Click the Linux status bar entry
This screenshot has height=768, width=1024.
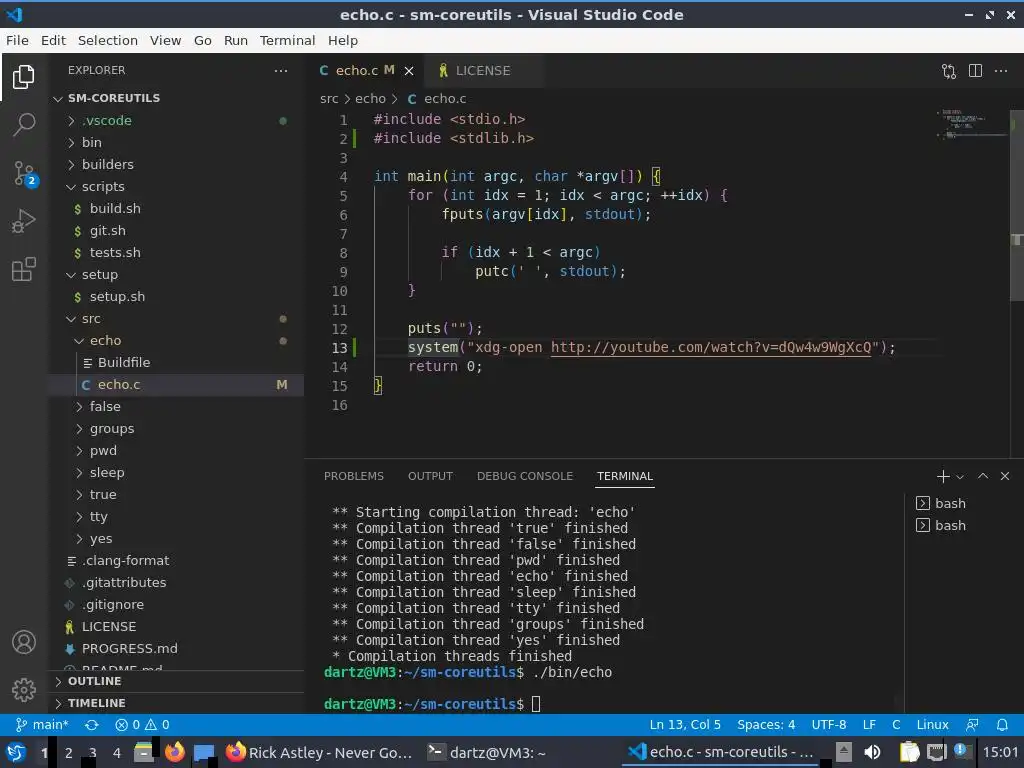tap(933, 725)
